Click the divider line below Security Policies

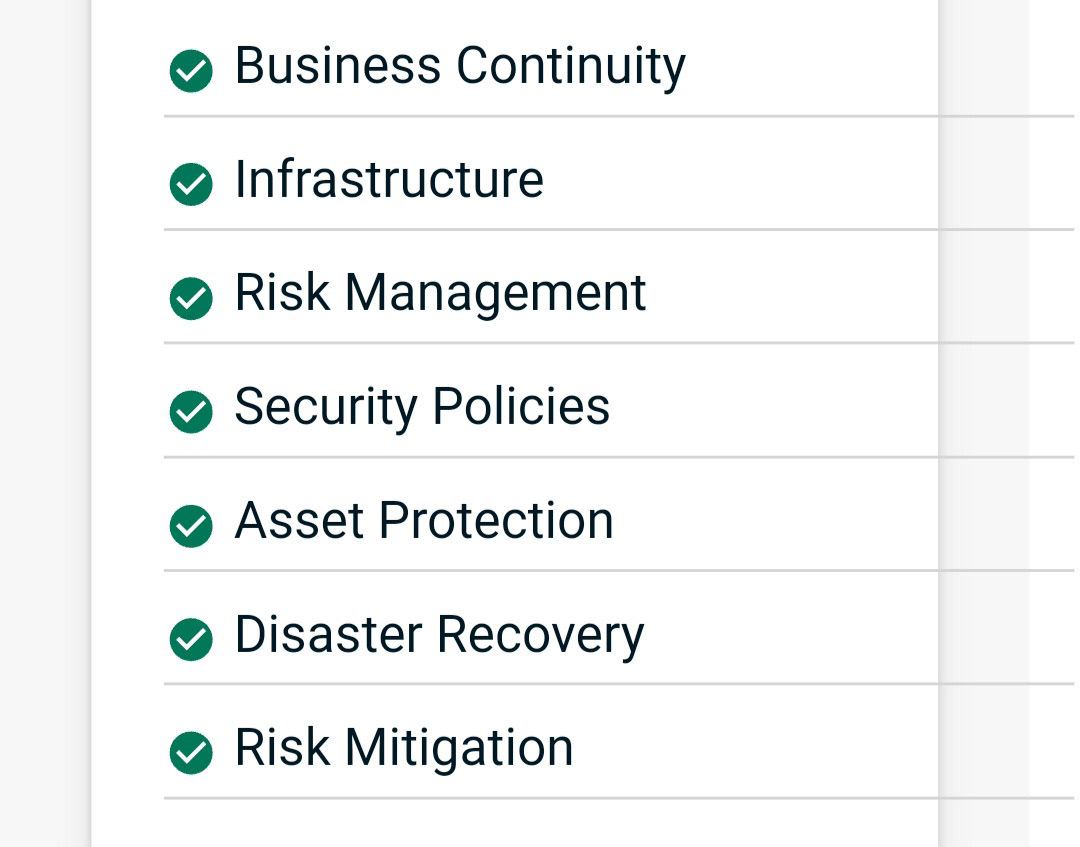click(x=550, y=457)
